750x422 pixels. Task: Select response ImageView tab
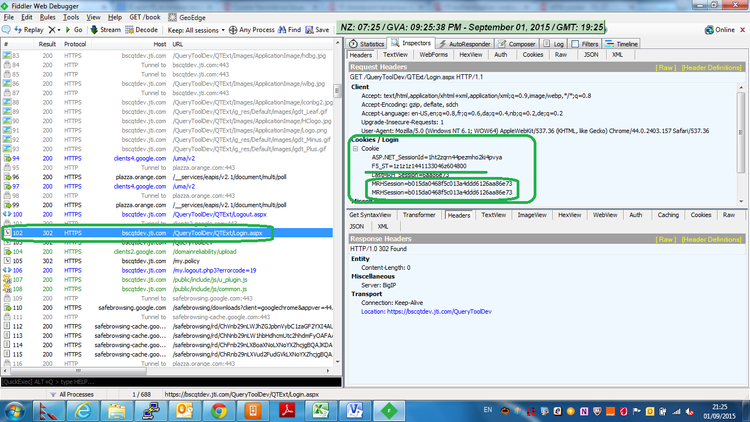point(532,215)
